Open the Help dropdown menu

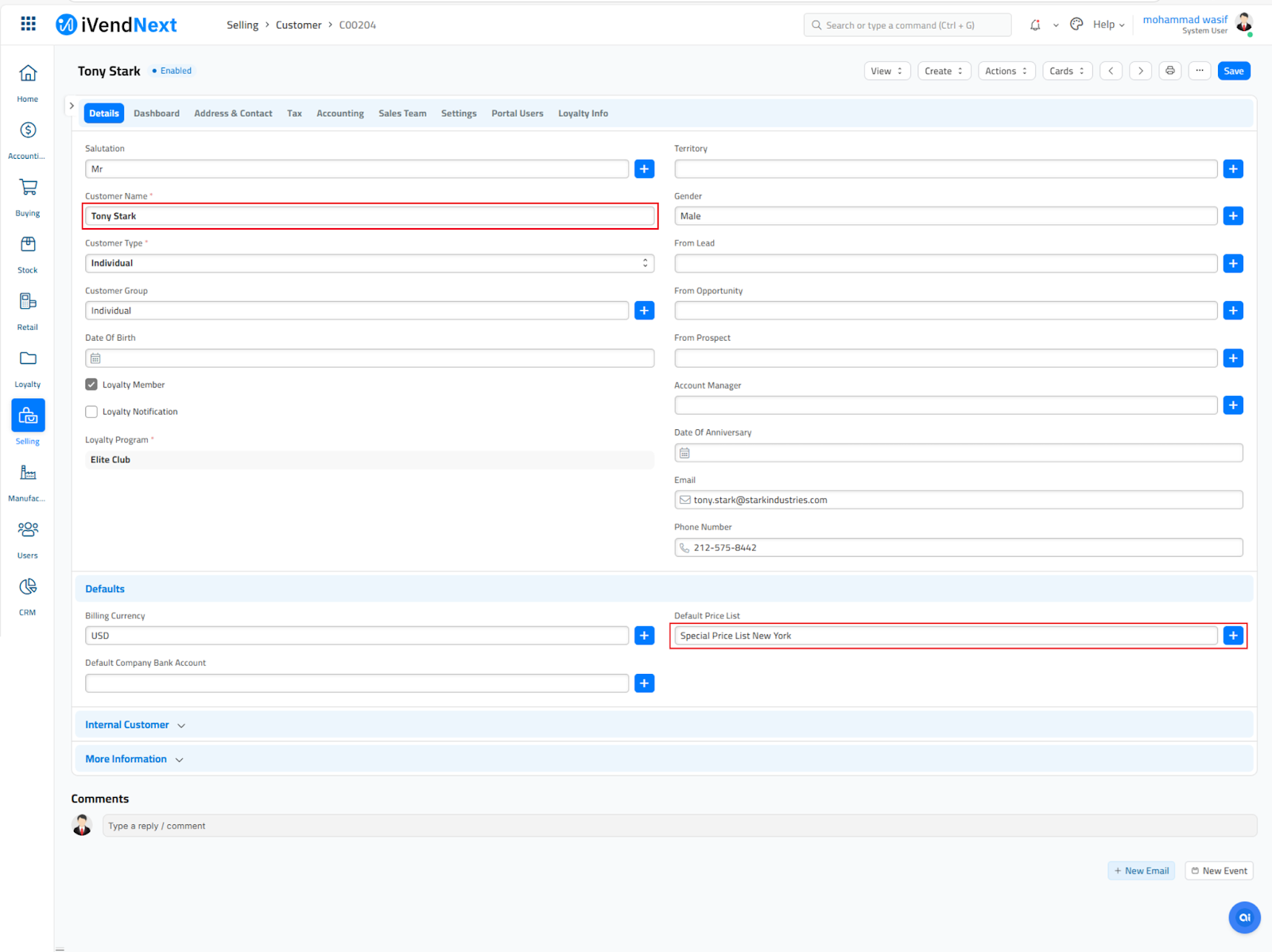[x=1108, y=25]
